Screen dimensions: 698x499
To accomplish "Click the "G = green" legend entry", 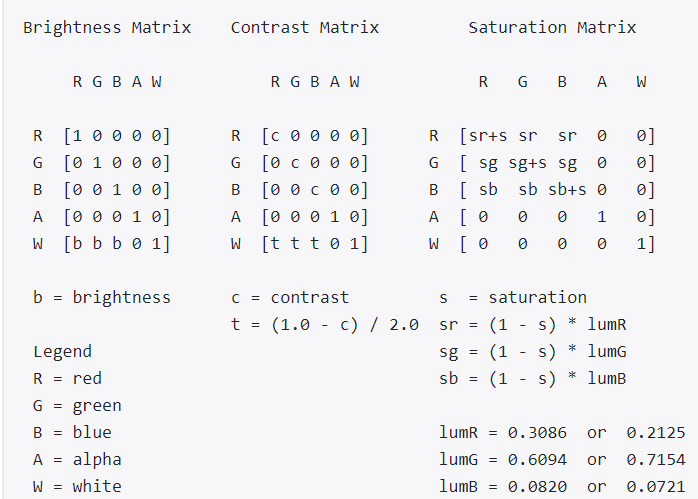I will coord(77,405).
